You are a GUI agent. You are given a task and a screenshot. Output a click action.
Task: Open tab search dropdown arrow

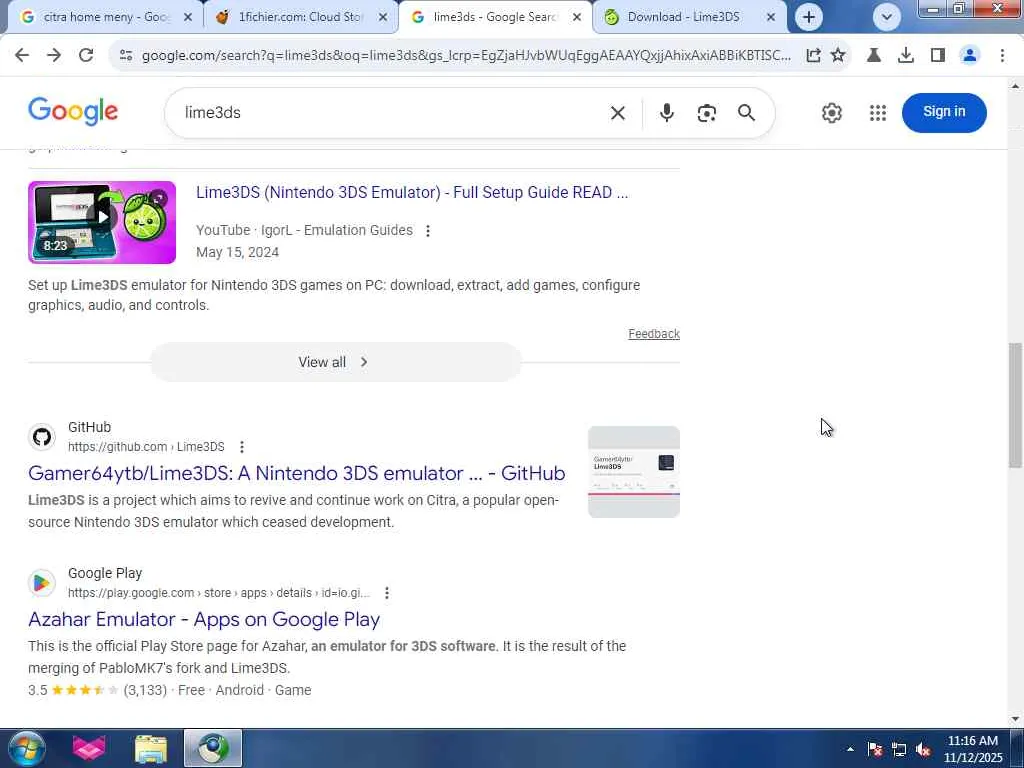click(886, 17)
